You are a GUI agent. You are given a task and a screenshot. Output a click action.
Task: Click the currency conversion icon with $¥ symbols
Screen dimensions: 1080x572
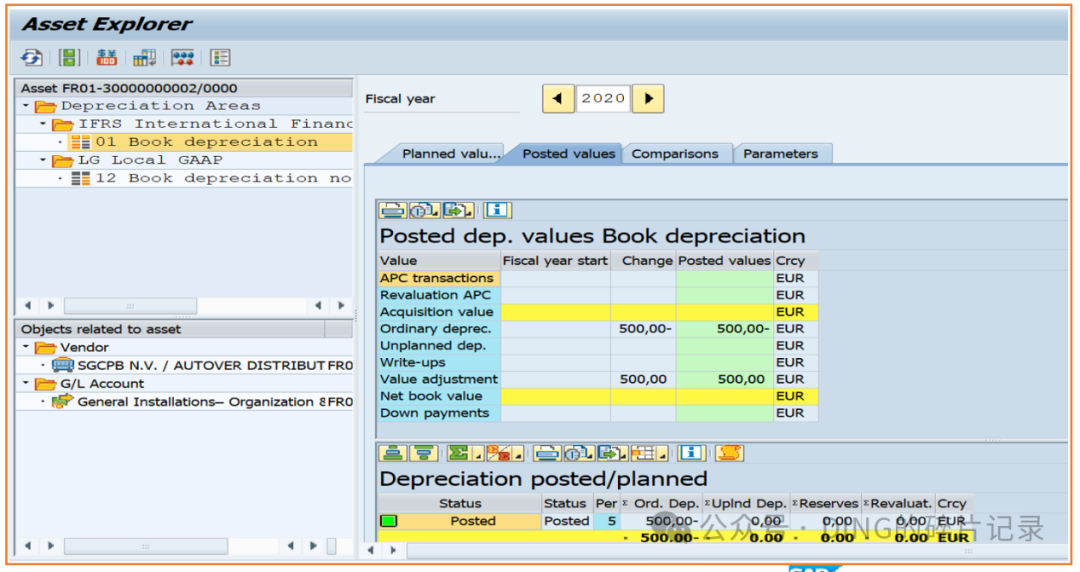(106, 57)
